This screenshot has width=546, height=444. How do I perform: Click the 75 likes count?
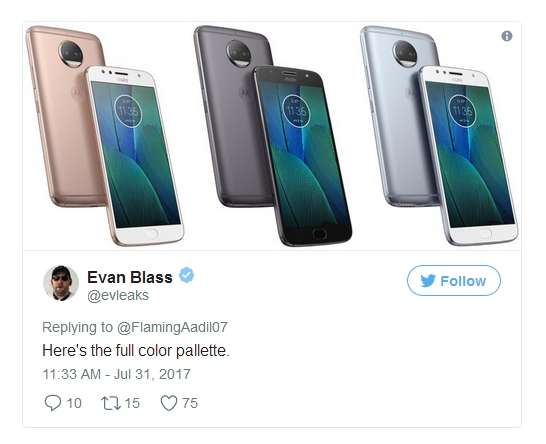point(190,403)
